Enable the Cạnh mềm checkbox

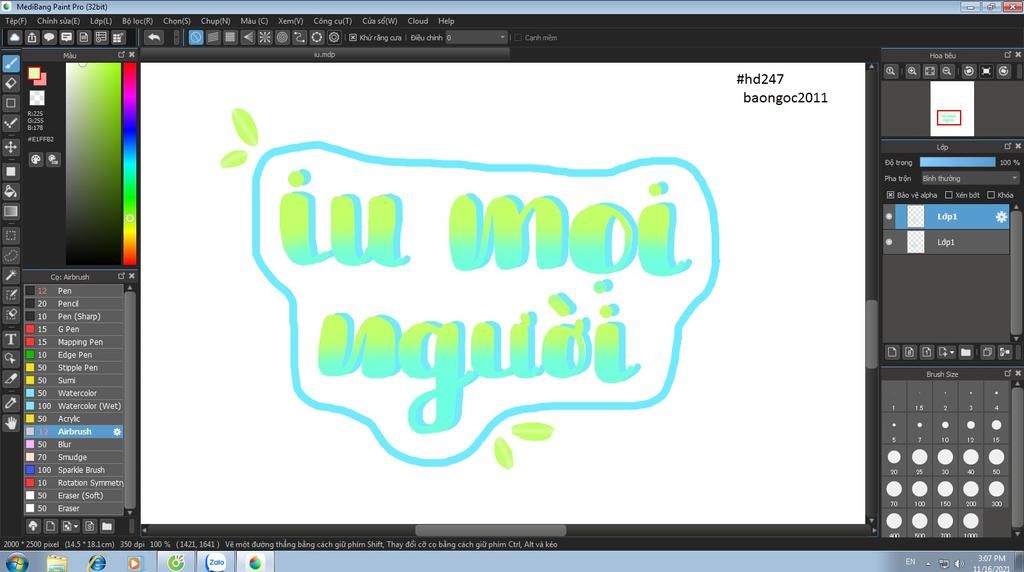(518, 38)
